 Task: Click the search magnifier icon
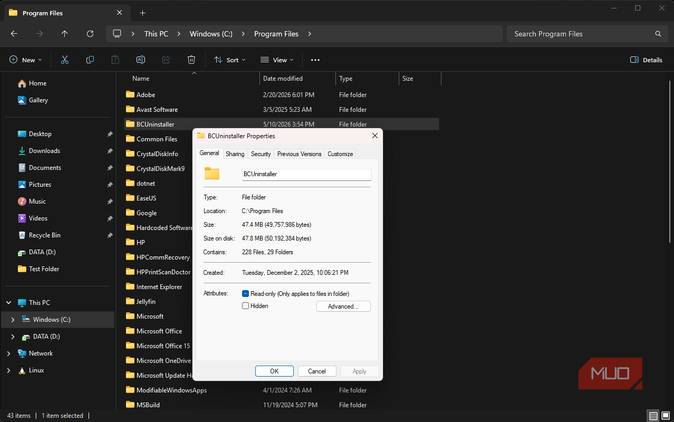coord(658,34)
